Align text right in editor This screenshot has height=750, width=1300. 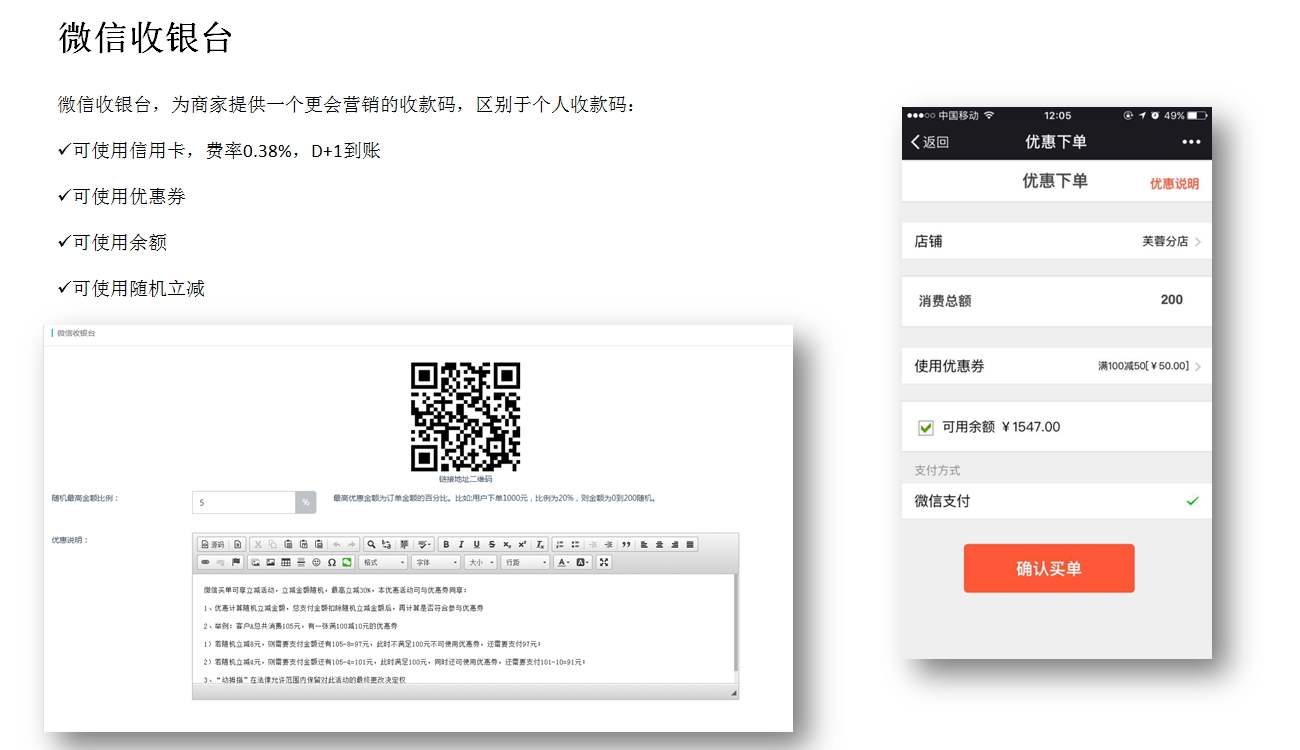pyautogui.click(x=675, y=544)
